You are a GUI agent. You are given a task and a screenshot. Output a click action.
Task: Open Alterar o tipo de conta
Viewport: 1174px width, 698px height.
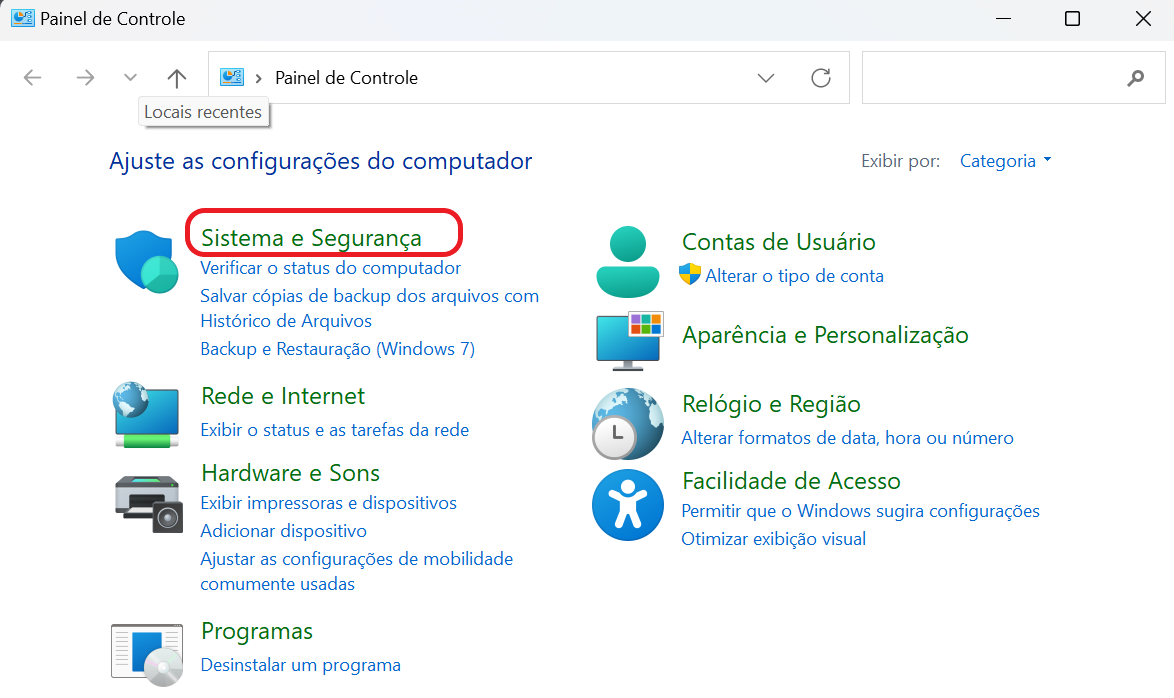[794, 276]
